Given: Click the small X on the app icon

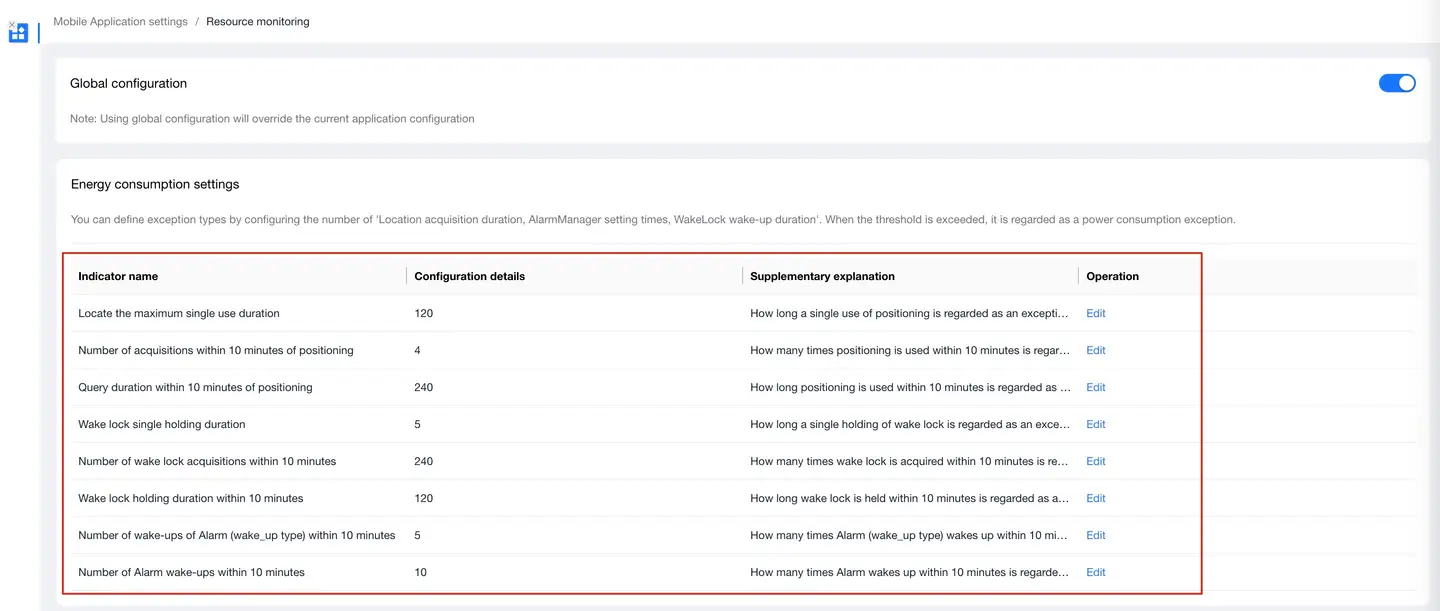Looking at the screenshot, I should click(11, 23).
